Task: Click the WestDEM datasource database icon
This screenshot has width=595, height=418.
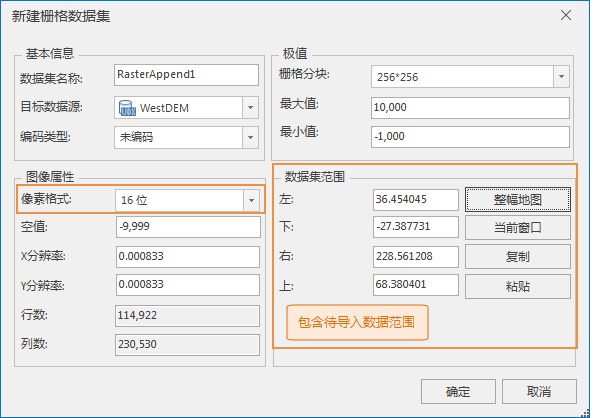Action: (127, 108)
